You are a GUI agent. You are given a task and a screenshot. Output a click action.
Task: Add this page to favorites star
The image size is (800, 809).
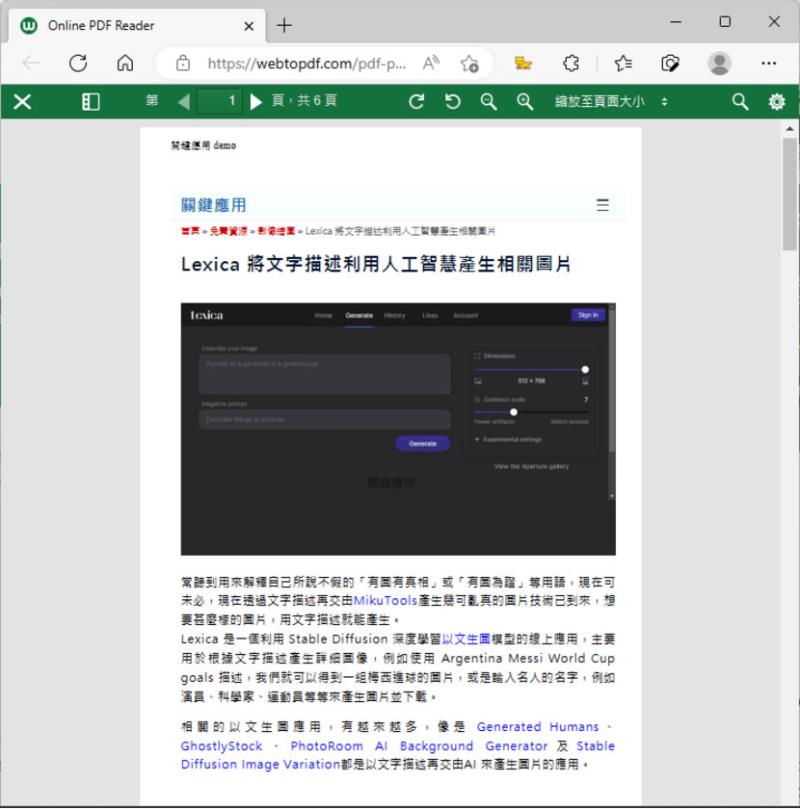click(469, 63)
